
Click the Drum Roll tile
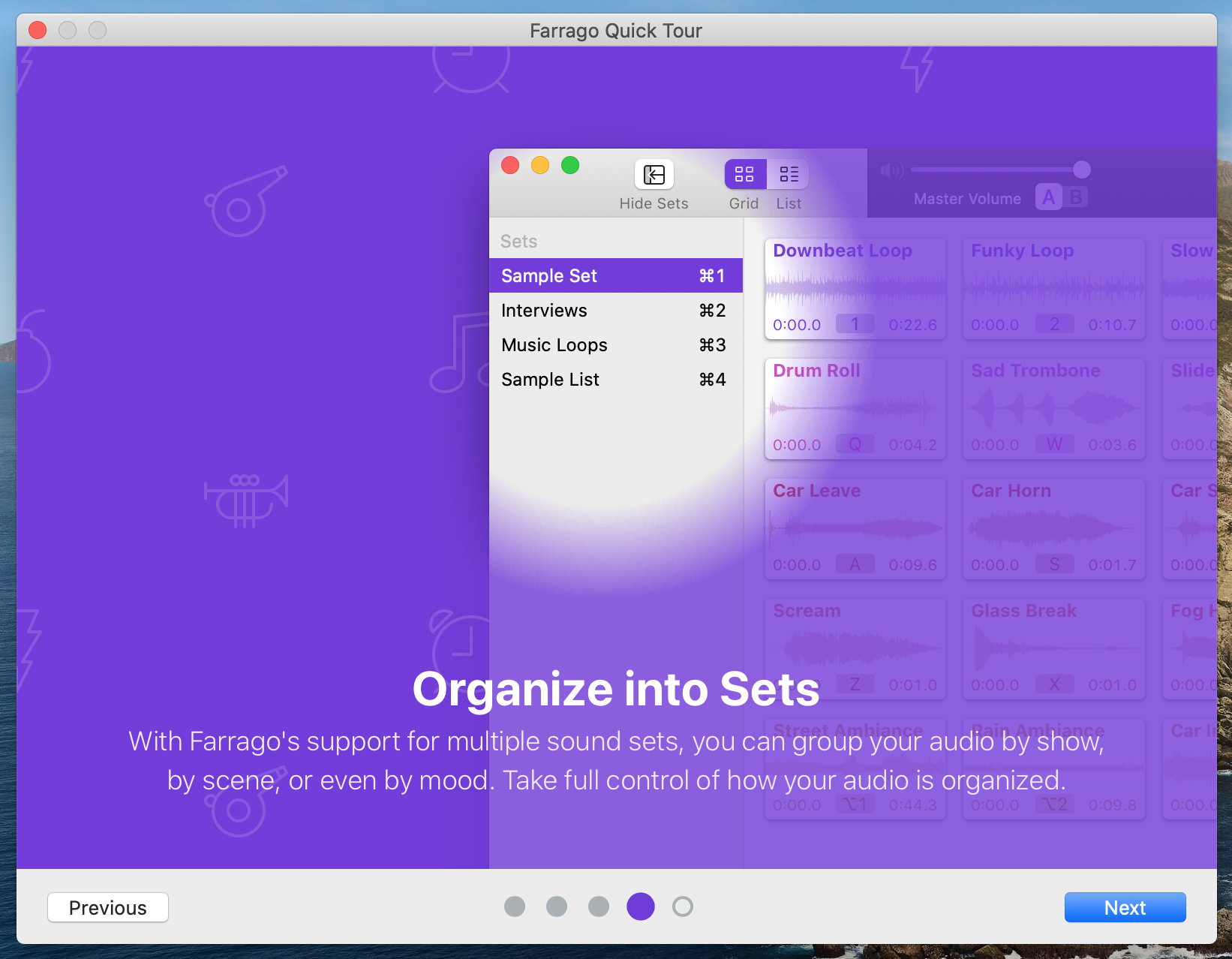point(855,409)
